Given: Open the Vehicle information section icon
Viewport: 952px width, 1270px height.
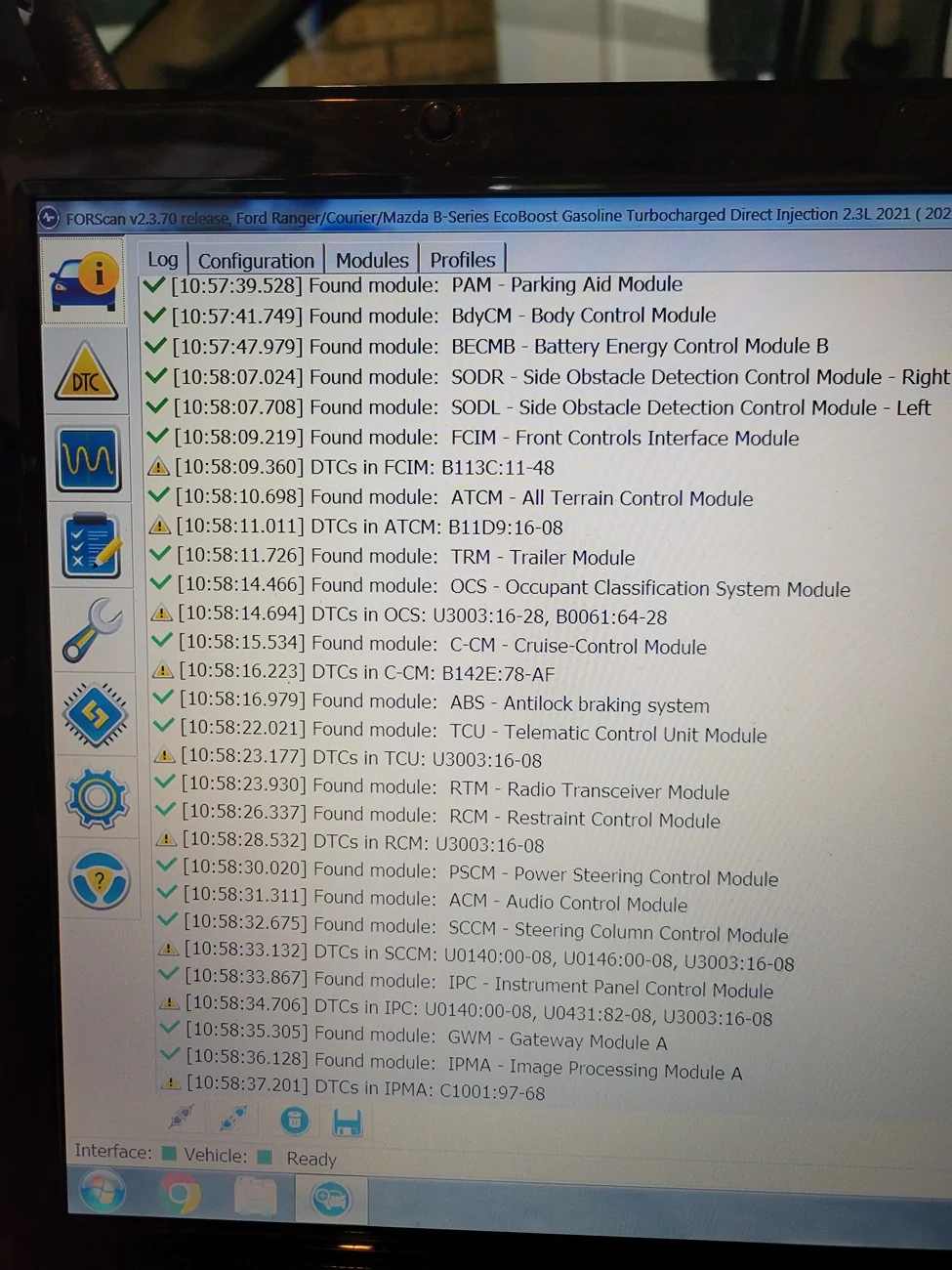Looking at the screenshot, I should [x=84, y=281].
